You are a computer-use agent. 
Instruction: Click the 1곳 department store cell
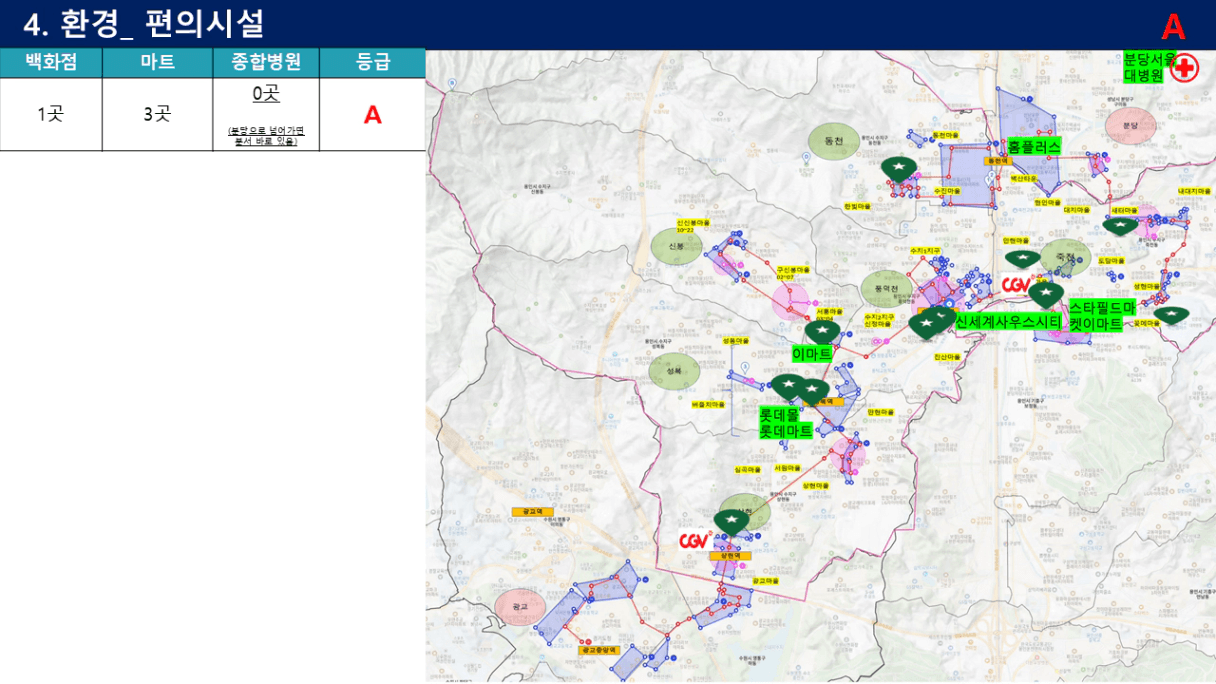[51, 114]
